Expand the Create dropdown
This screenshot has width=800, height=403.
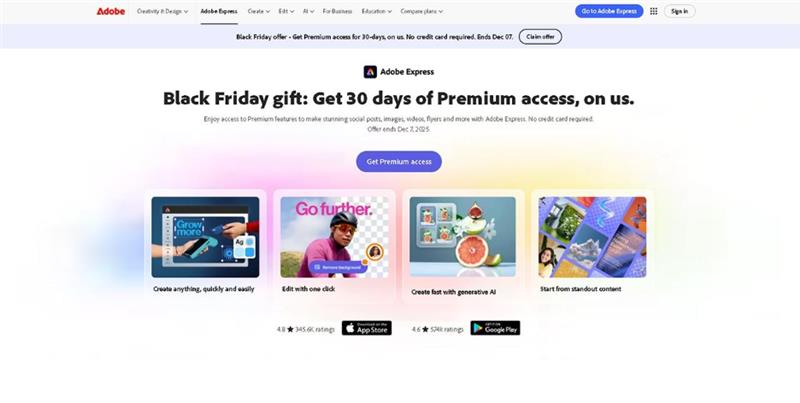pyautogui.click(x=259, y=11)
